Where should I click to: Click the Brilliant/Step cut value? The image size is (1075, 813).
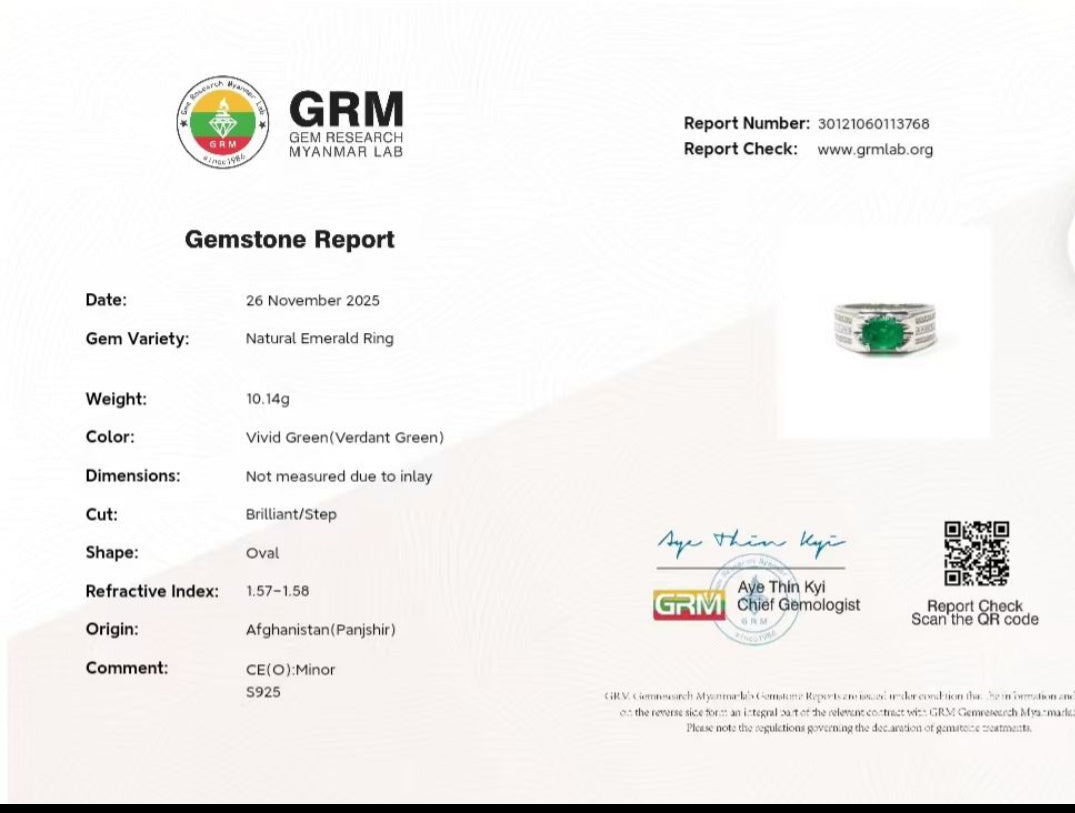[291, 514]
